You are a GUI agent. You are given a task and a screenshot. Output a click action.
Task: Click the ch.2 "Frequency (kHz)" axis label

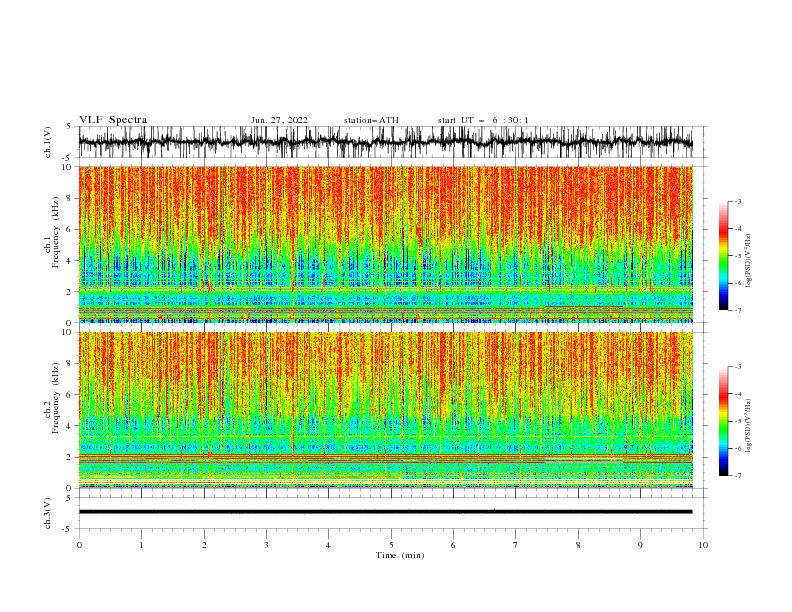(56, 397)
